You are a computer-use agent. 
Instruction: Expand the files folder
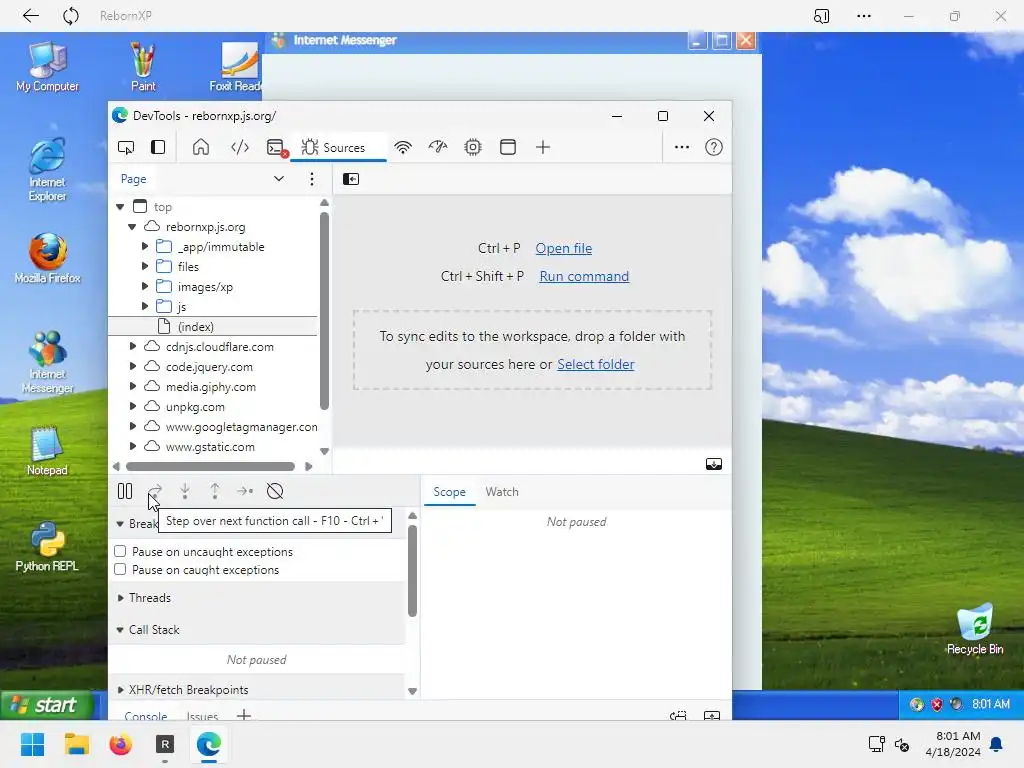tap(145, 266)
